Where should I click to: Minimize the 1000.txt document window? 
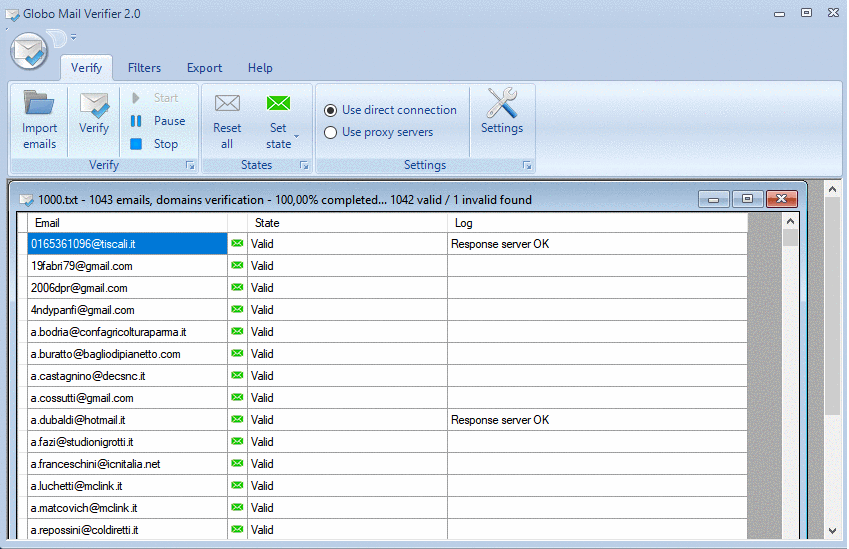pyautogui.click(x=714, y=199)
